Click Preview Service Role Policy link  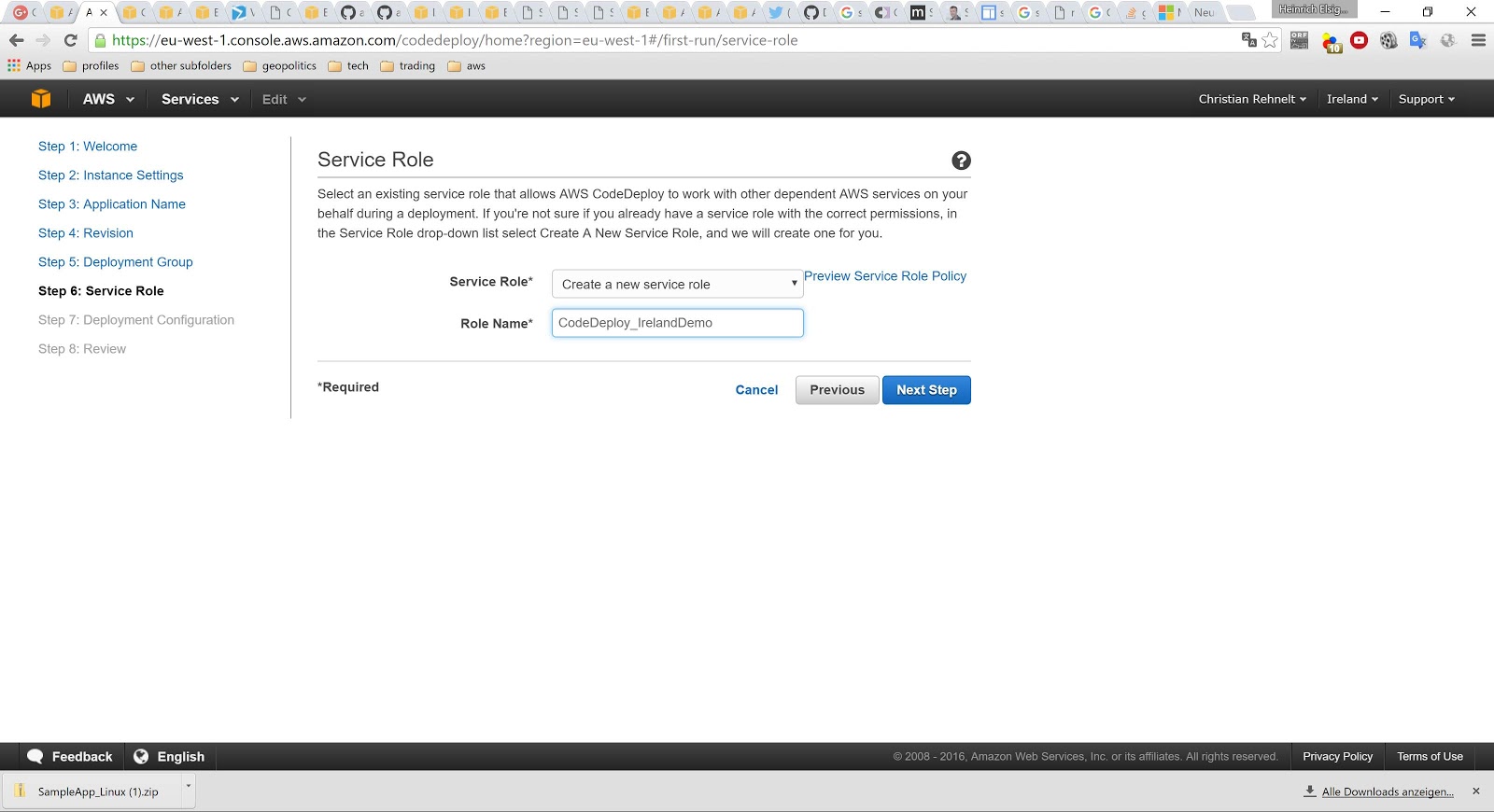pos(885,276)
